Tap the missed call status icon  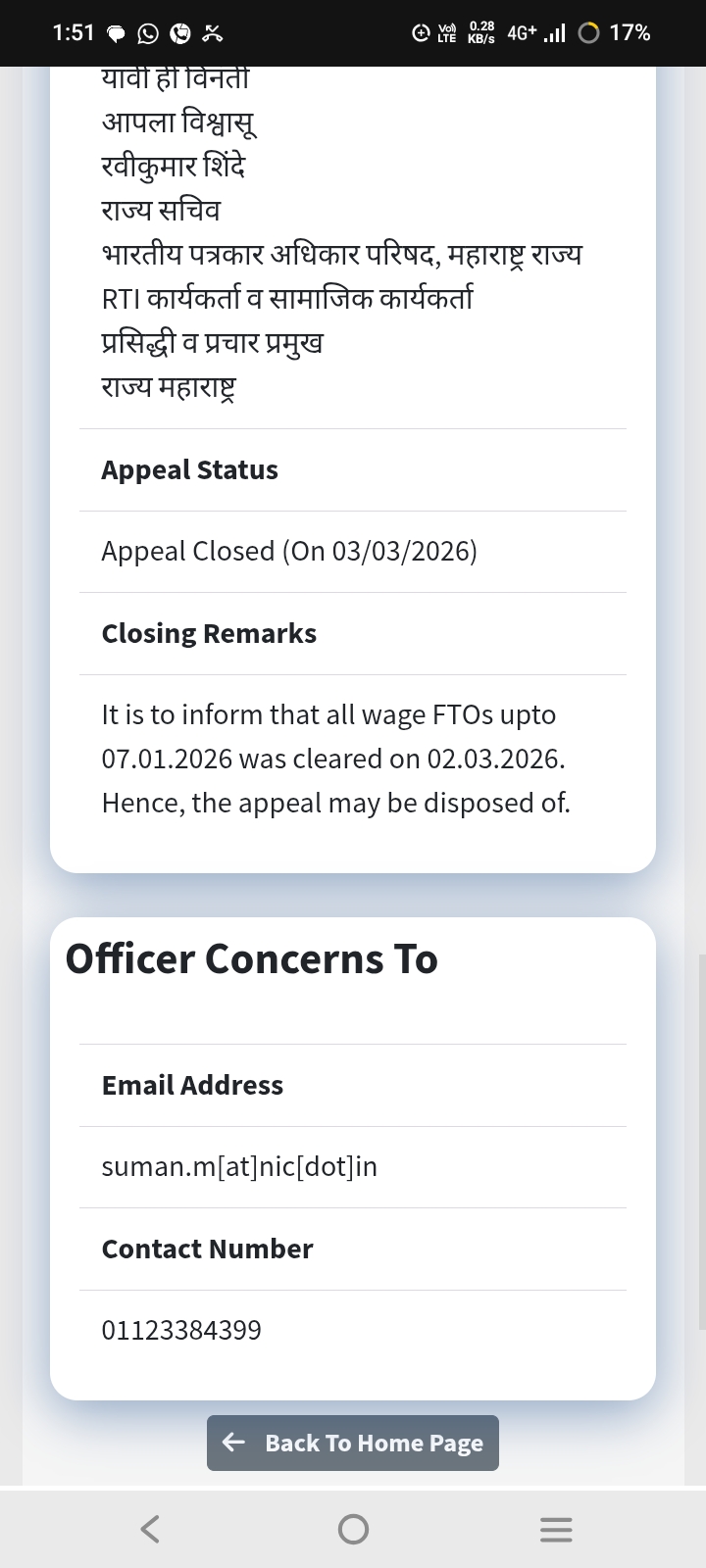point(213,34)
